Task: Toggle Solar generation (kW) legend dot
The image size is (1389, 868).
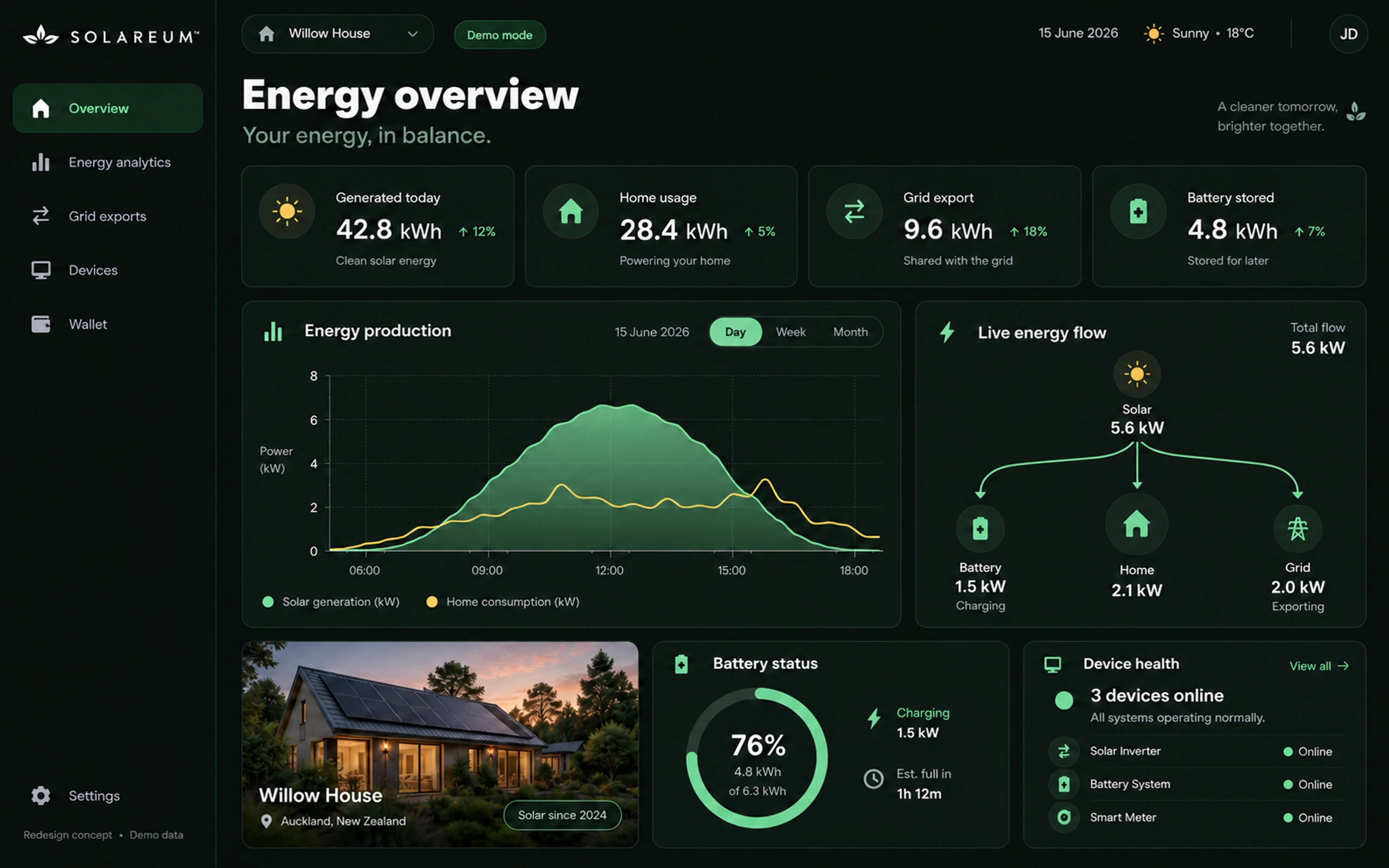Action: (268, 602)
